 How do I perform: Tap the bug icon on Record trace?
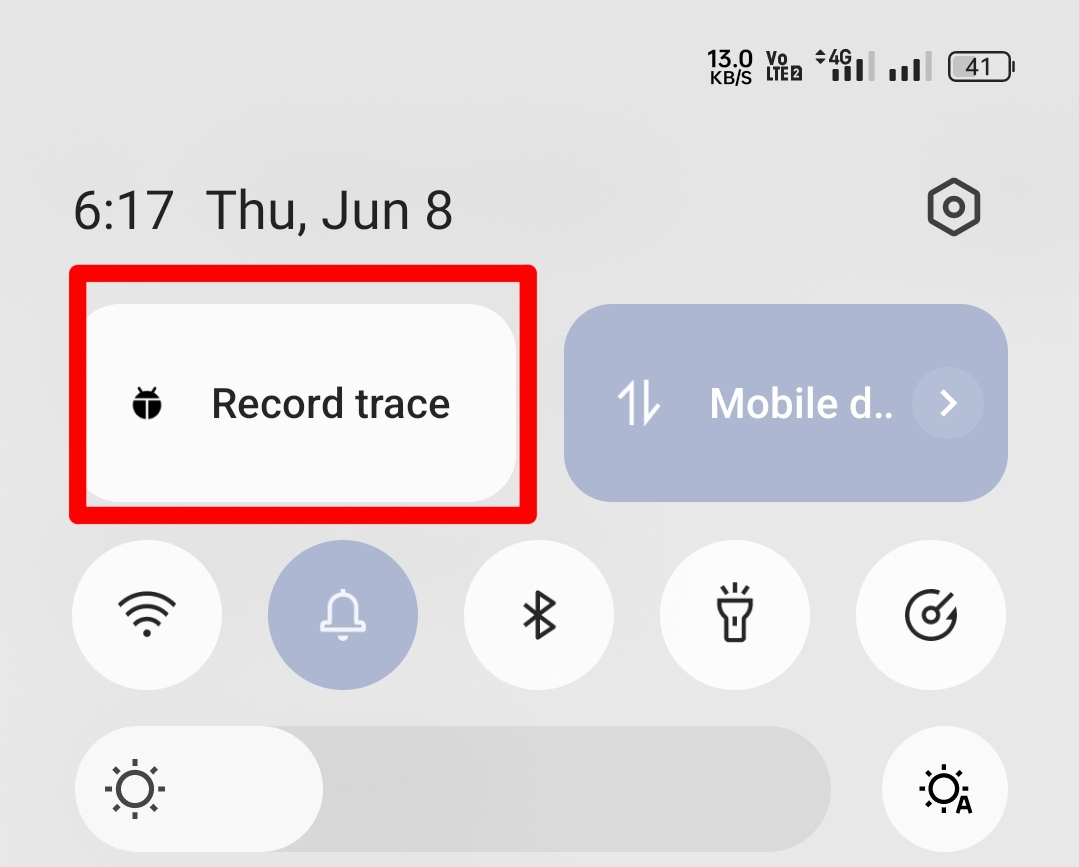pos(147,403)
